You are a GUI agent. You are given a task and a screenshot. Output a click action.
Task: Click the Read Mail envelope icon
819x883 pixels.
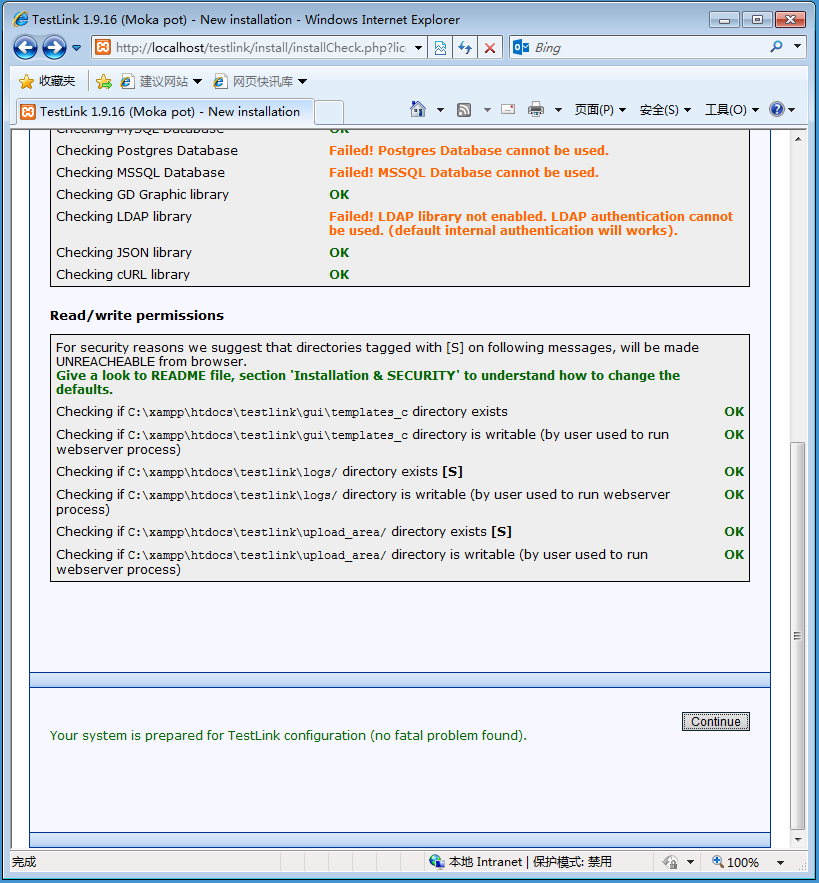tap(508, 109)
